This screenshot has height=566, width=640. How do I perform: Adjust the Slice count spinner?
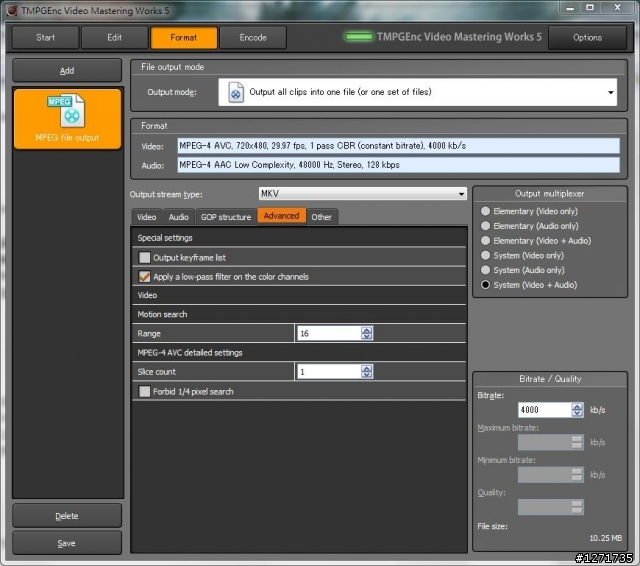[367, 371]
